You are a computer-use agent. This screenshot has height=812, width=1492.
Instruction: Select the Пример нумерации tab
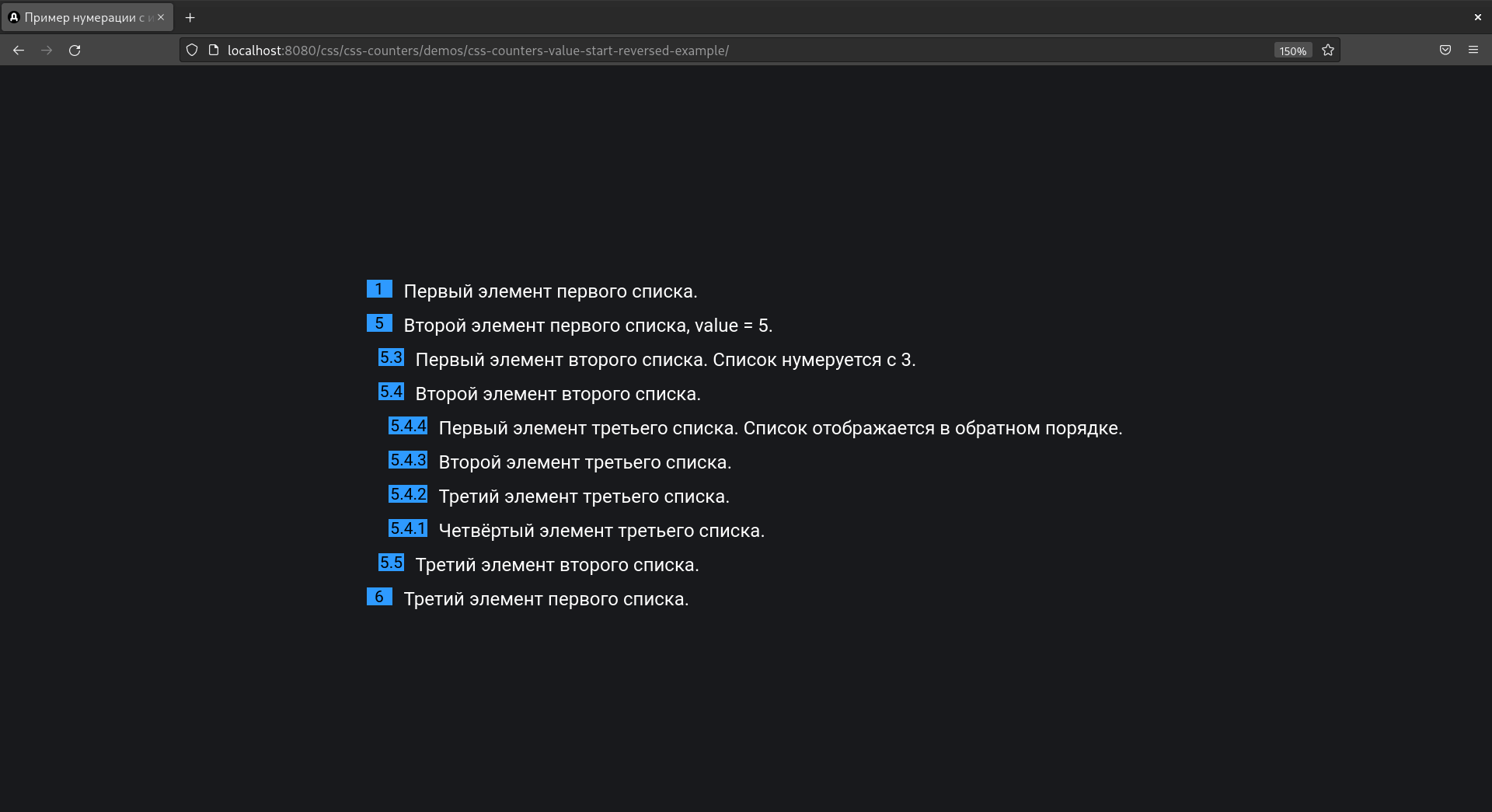click(87, 17)
